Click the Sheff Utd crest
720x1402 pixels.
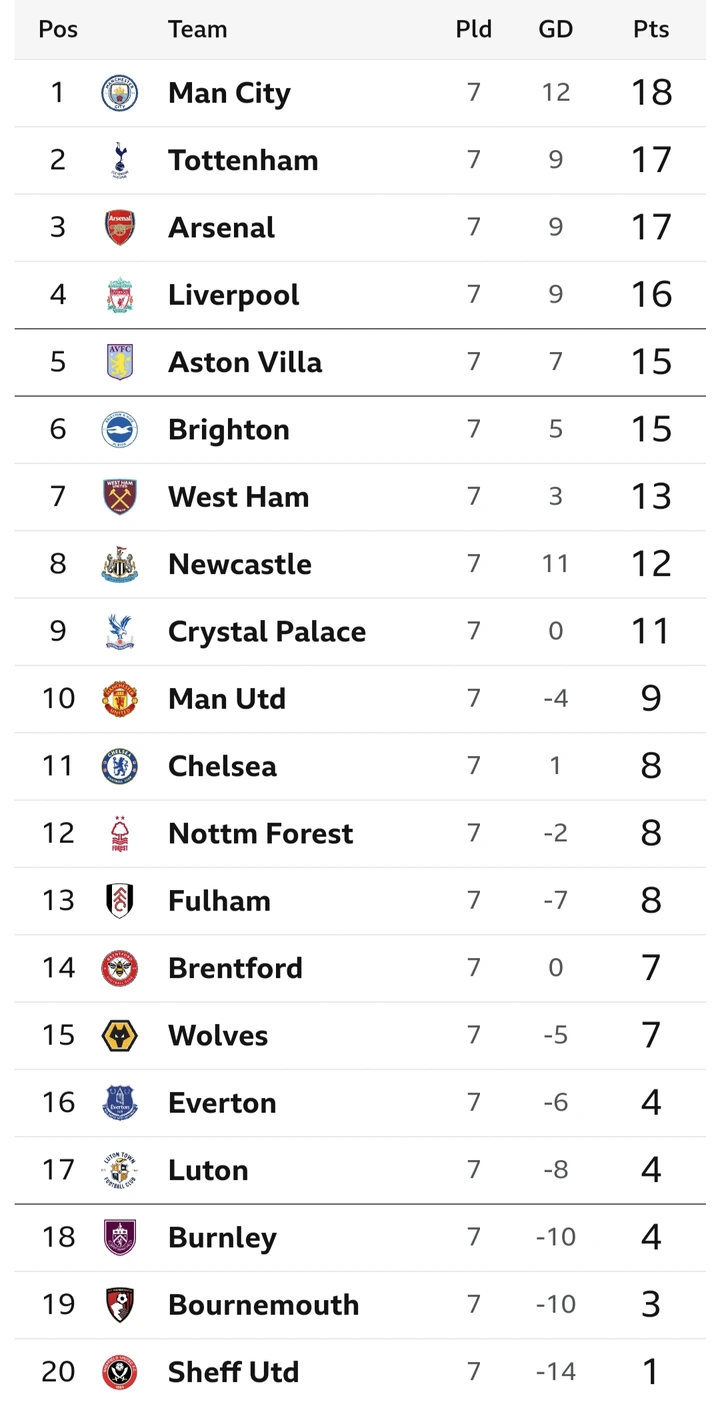120,1372
